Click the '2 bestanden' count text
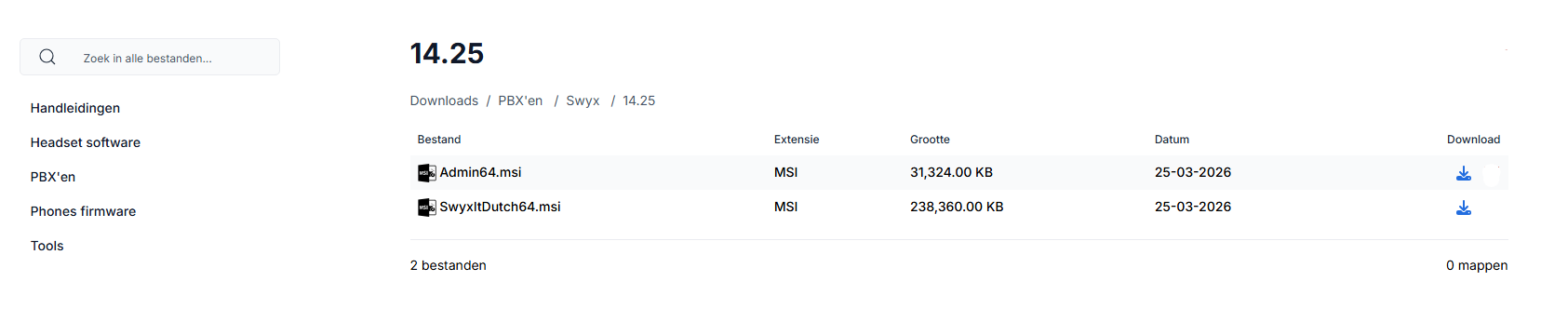This screenshot has height=335, width=1568. (449, 265)
